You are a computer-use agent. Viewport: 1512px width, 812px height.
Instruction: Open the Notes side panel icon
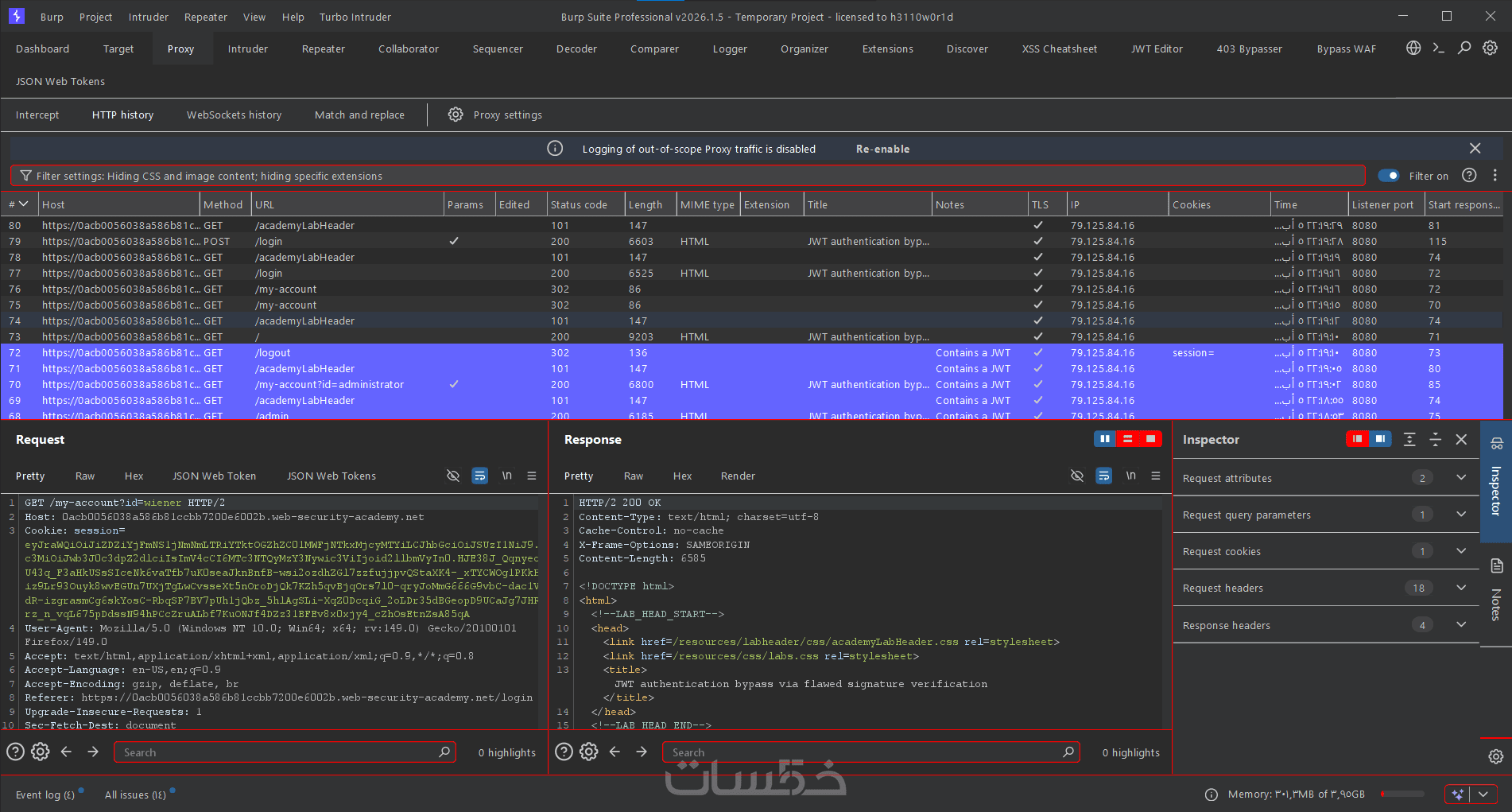click(1497, 565)
